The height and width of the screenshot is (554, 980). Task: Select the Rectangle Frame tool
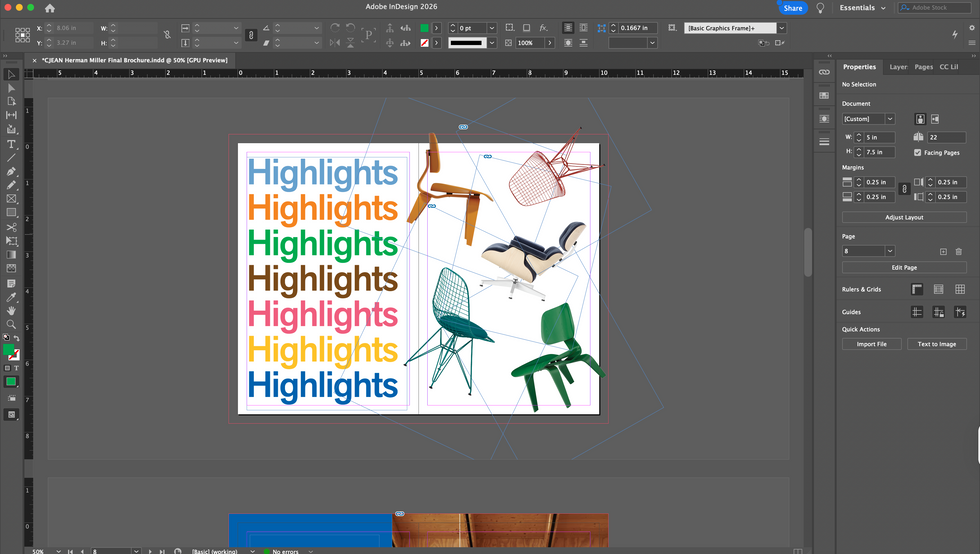pos(11,199)
